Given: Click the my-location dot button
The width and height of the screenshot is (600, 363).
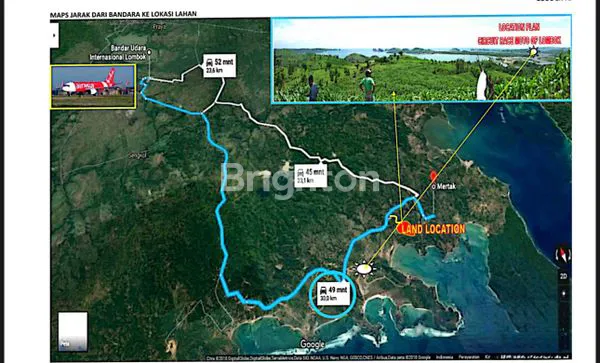Looking at the screenshot, I should point(563,294).
